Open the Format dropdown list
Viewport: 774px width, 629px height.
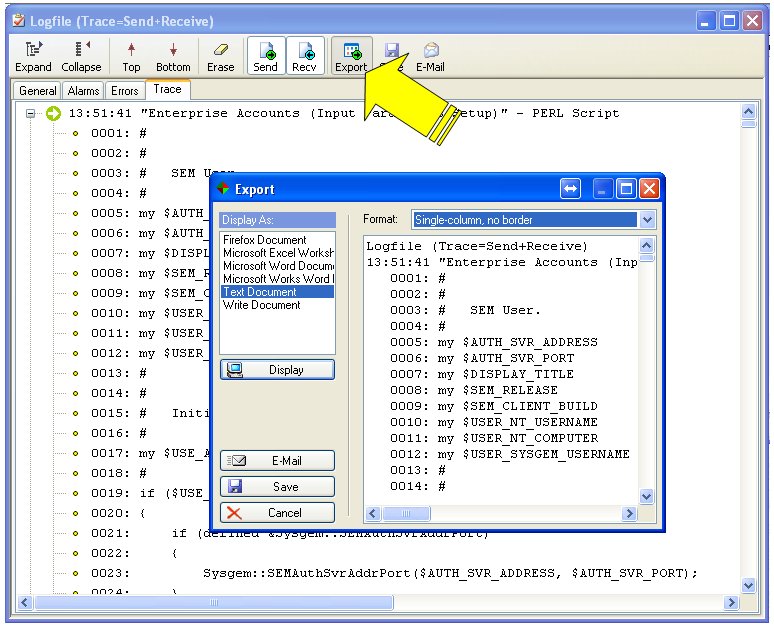coord(647,220)
